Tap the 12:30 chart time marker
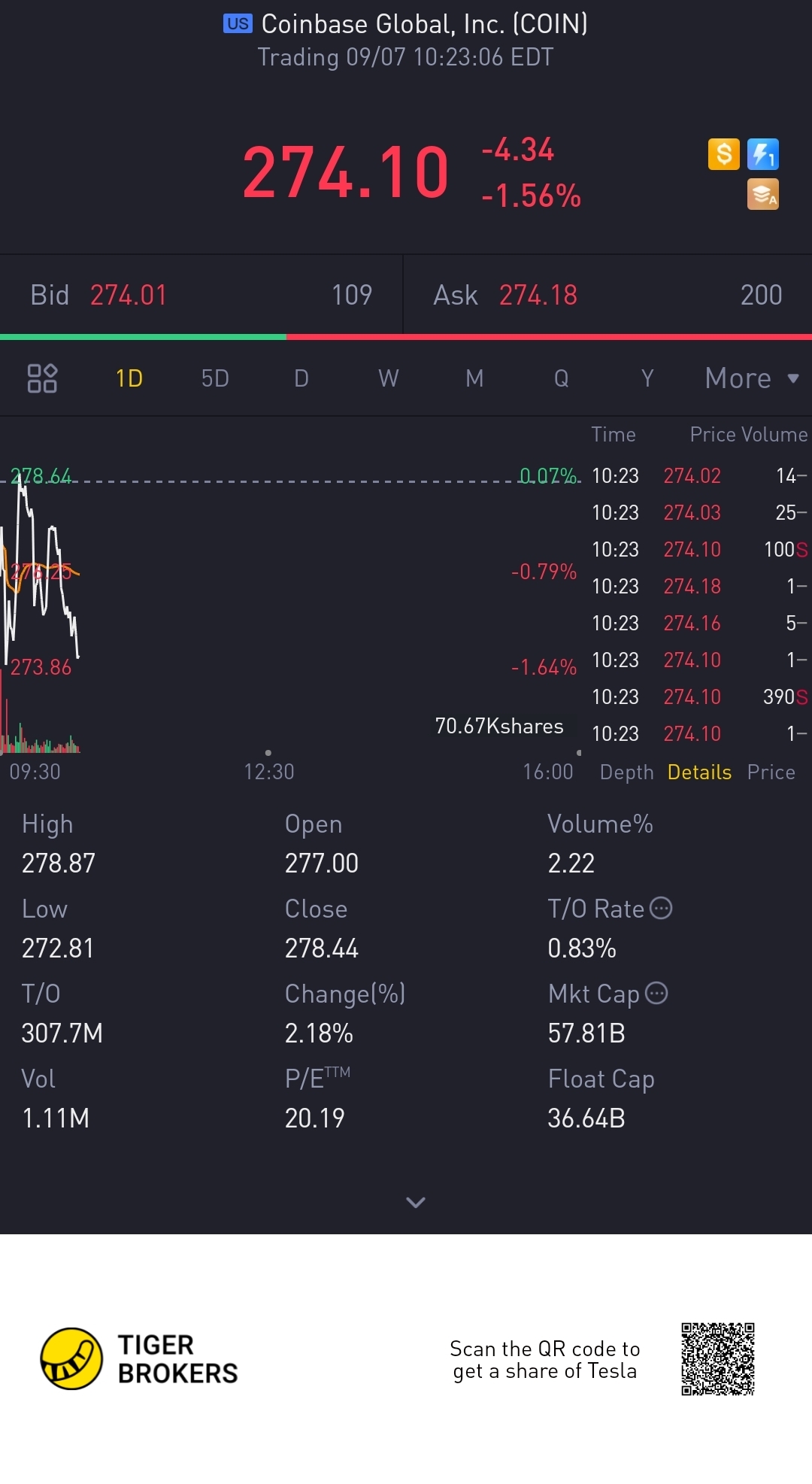The image size is (812, 1484). click(268, 772)
